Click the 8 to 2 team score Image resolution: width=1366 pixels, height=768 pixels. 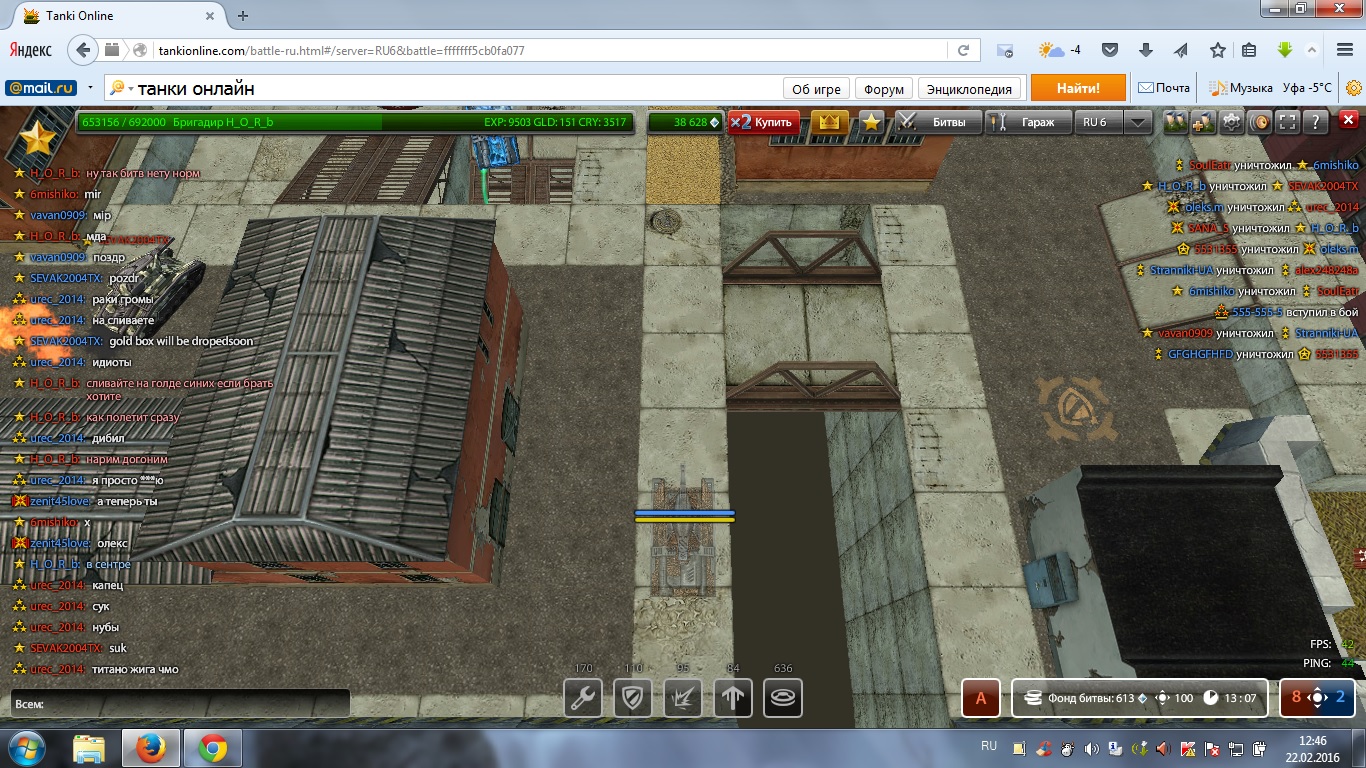[1318, 698]
